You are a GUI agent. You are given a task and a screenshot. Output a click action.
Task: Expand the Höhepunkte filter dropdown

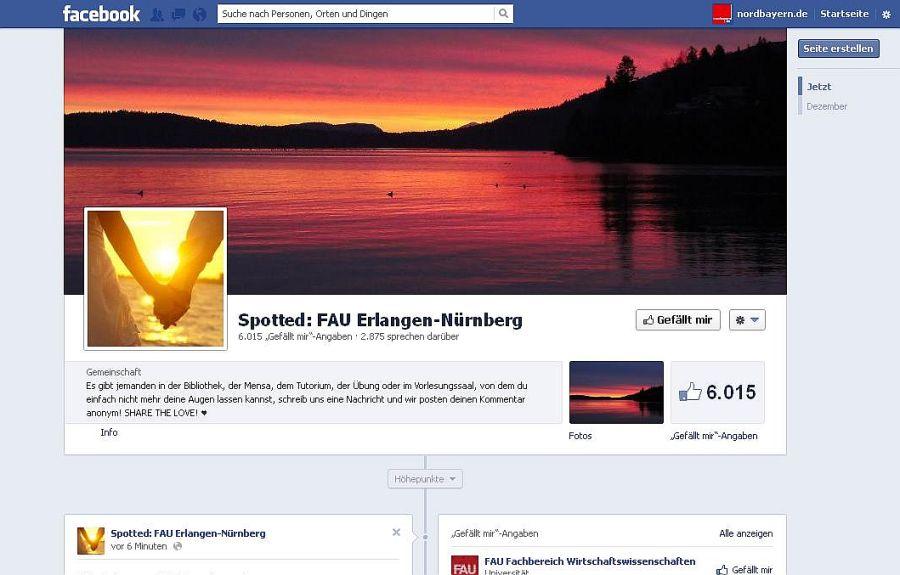(x=425, y=480)
